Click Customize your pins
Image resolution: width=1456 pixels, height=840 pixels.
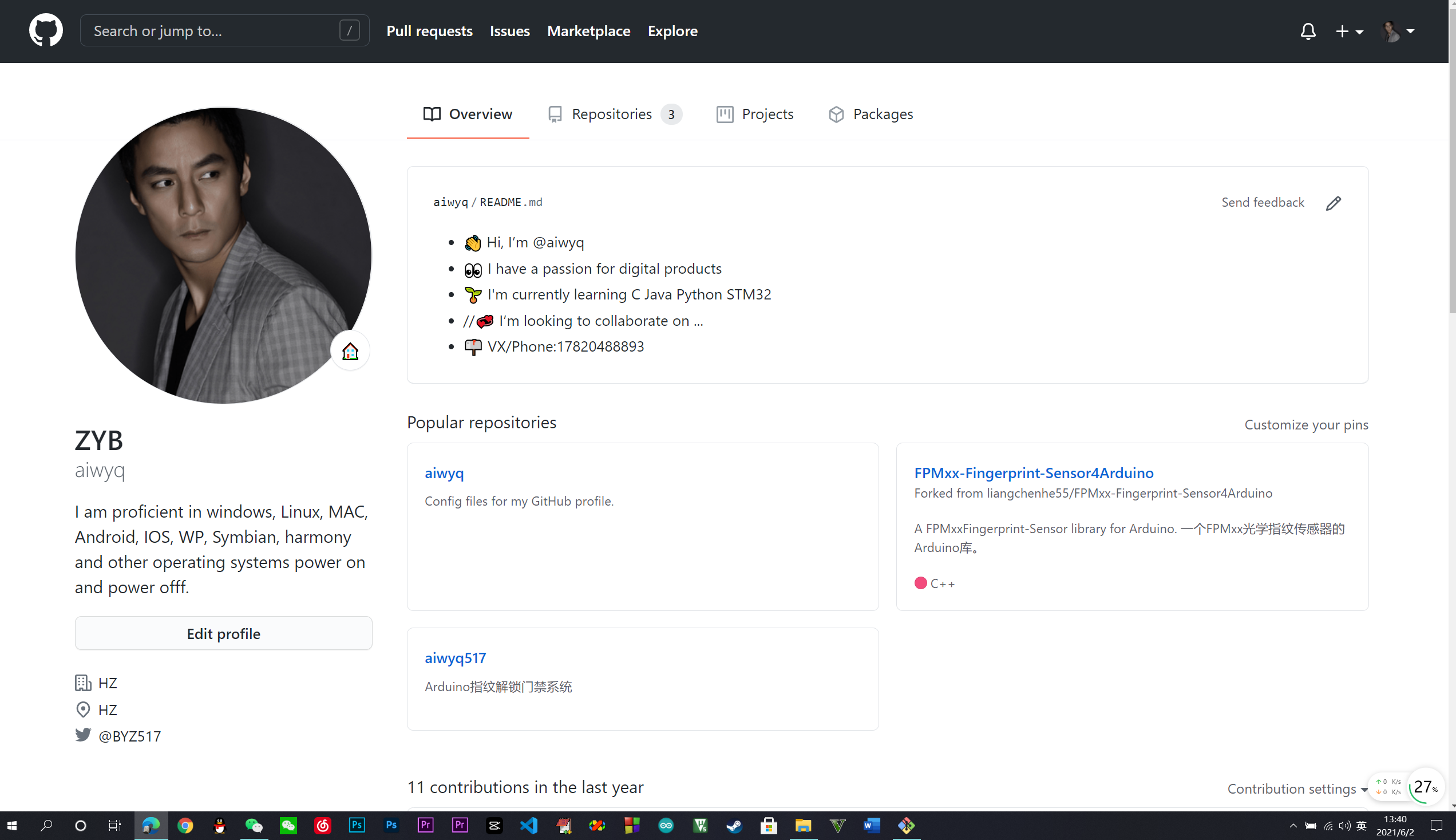[1306, 425]
